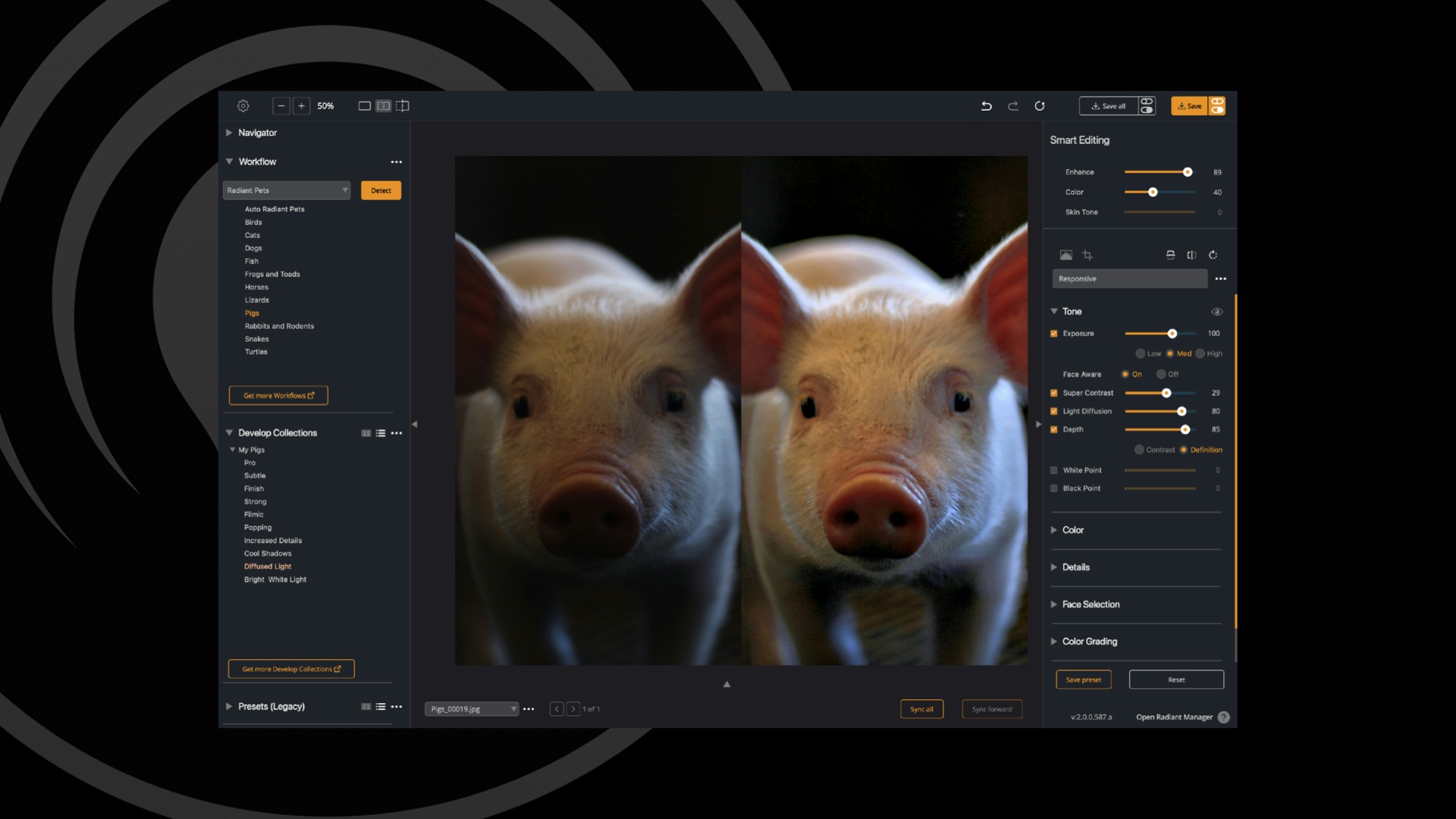Click the flip horizontal icon
This screenshot has width=1456, height=819.
[x=1191, y=256]
